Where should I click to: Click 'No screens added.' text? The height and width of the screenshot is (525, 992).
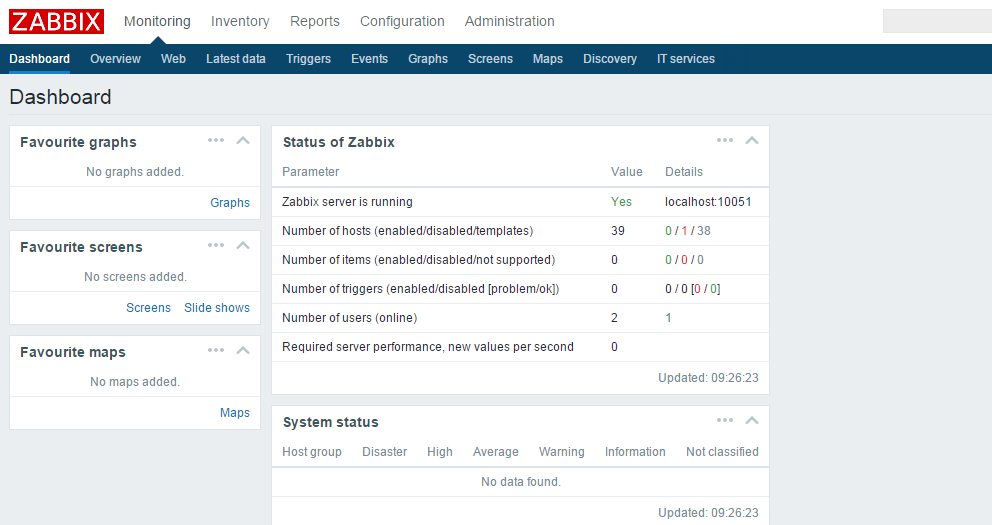(135, 277)
